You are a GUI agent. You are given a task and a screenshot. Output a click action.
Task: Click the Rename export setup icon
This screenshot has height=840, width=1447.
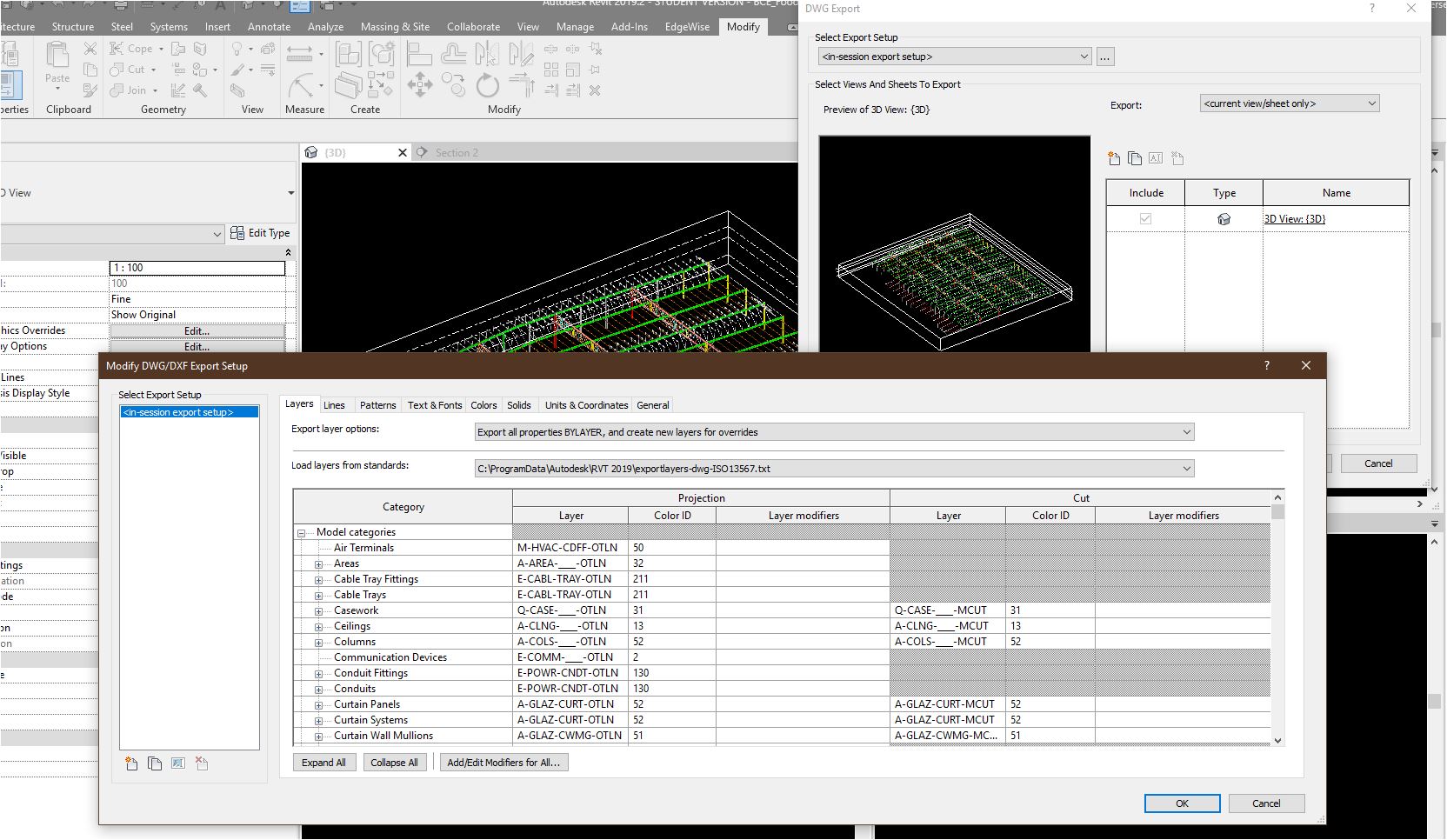pos(178,763)
